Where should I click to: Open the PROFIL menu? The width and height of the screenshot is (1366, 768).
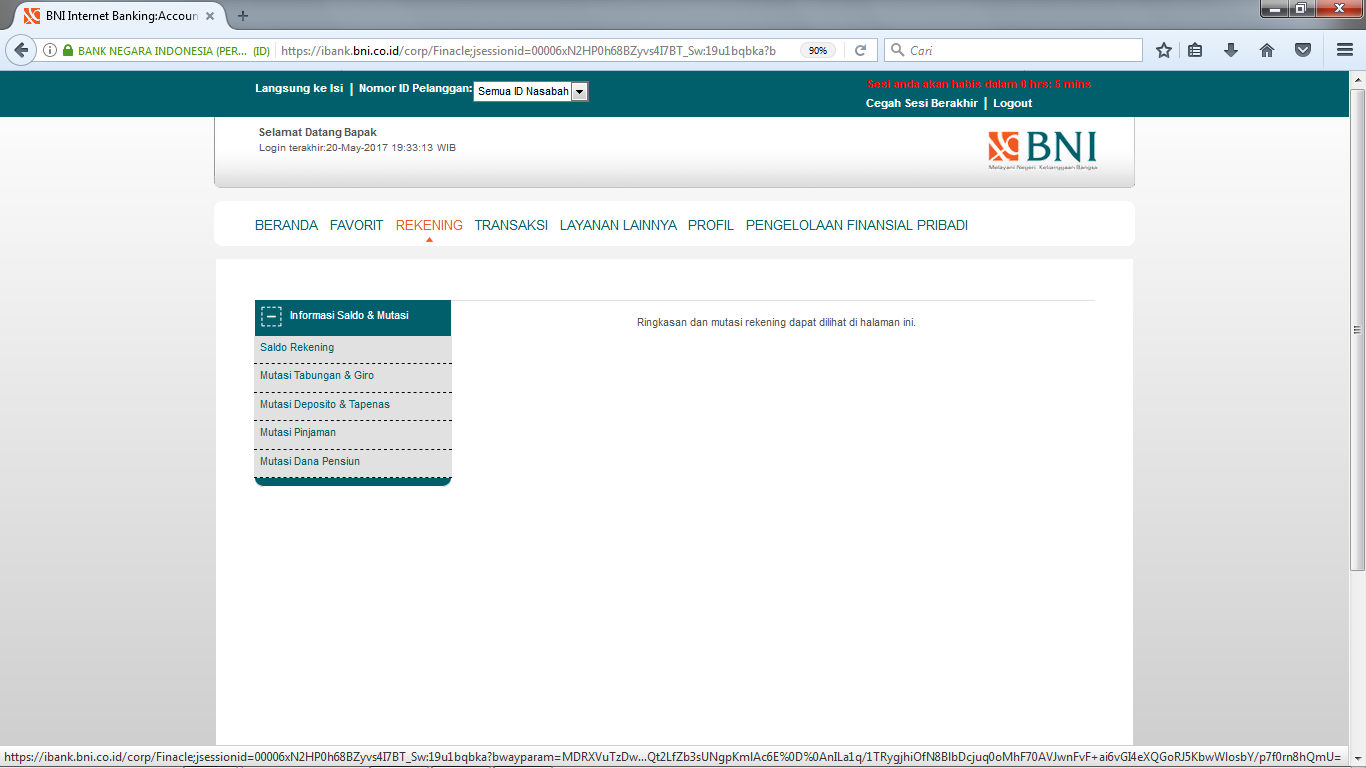[711, 225]
